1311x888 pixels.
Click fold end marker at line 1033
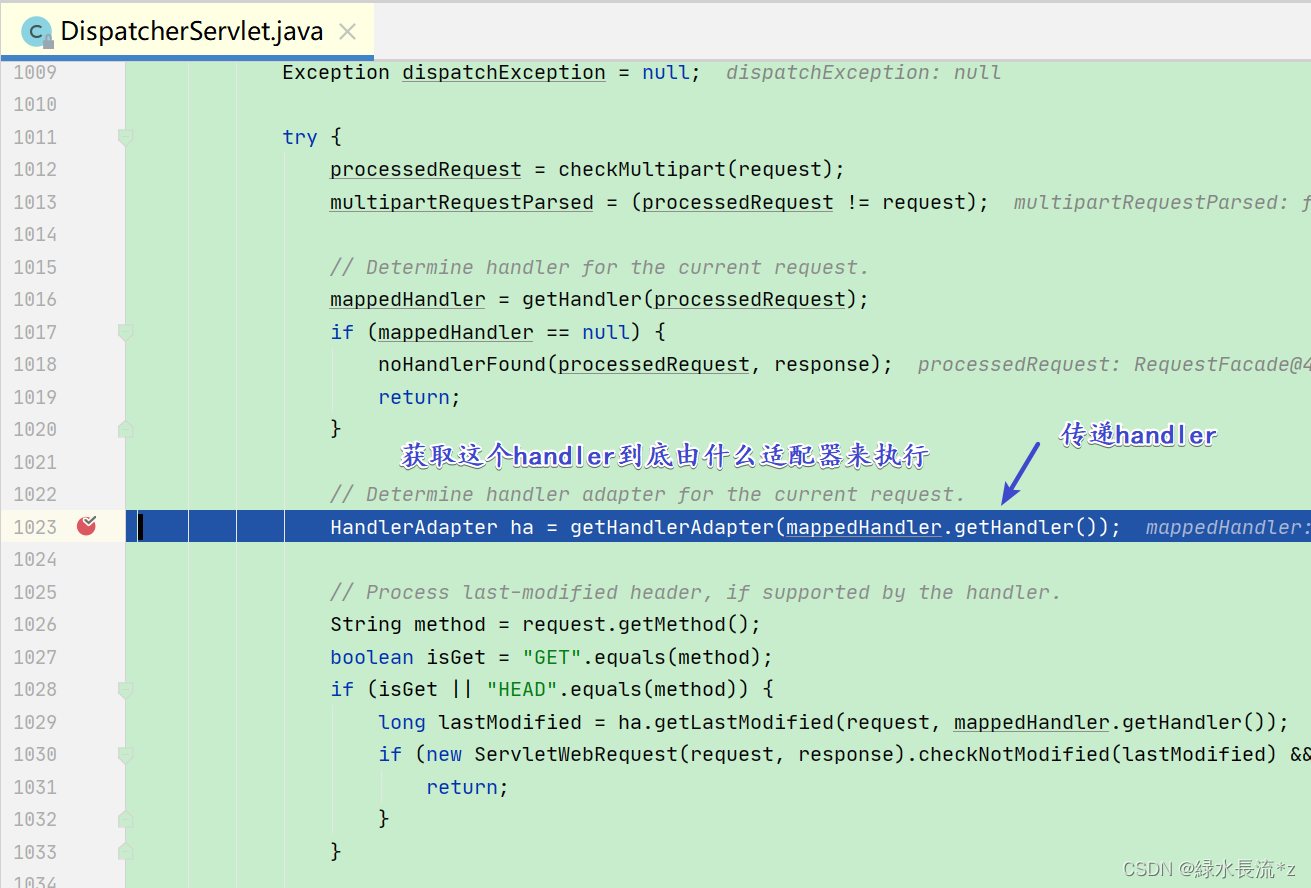coord(125,852)
